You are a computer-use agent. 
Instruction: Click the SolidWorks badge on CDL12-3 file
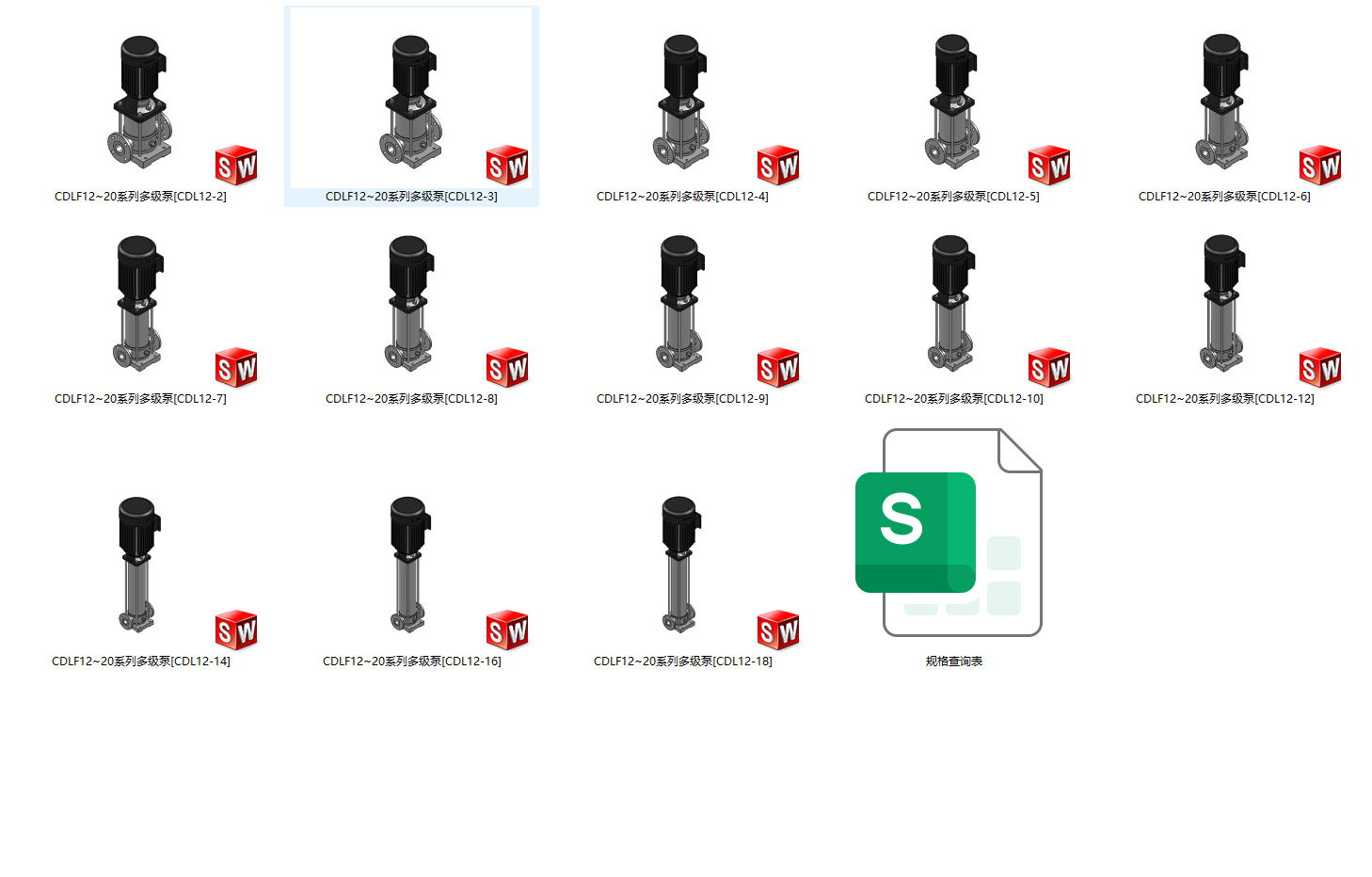(507, 166)
